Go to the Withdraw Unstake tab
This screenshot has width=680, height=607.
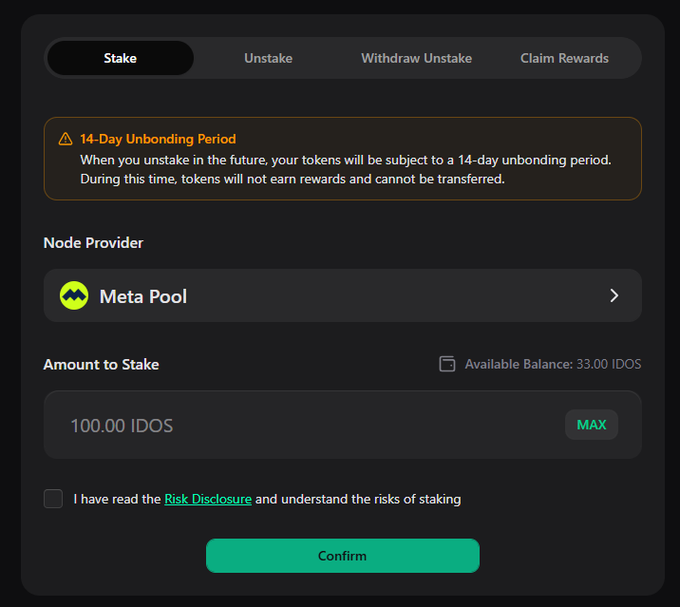pos(416,58)
